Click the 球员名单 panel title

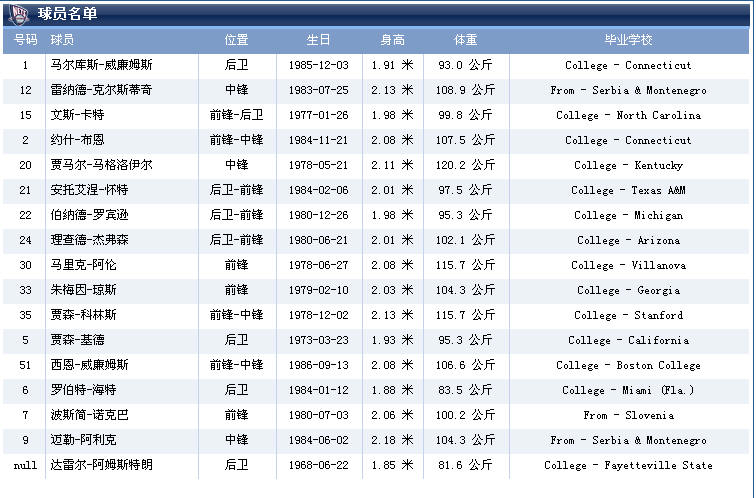(x=68, y=13)
